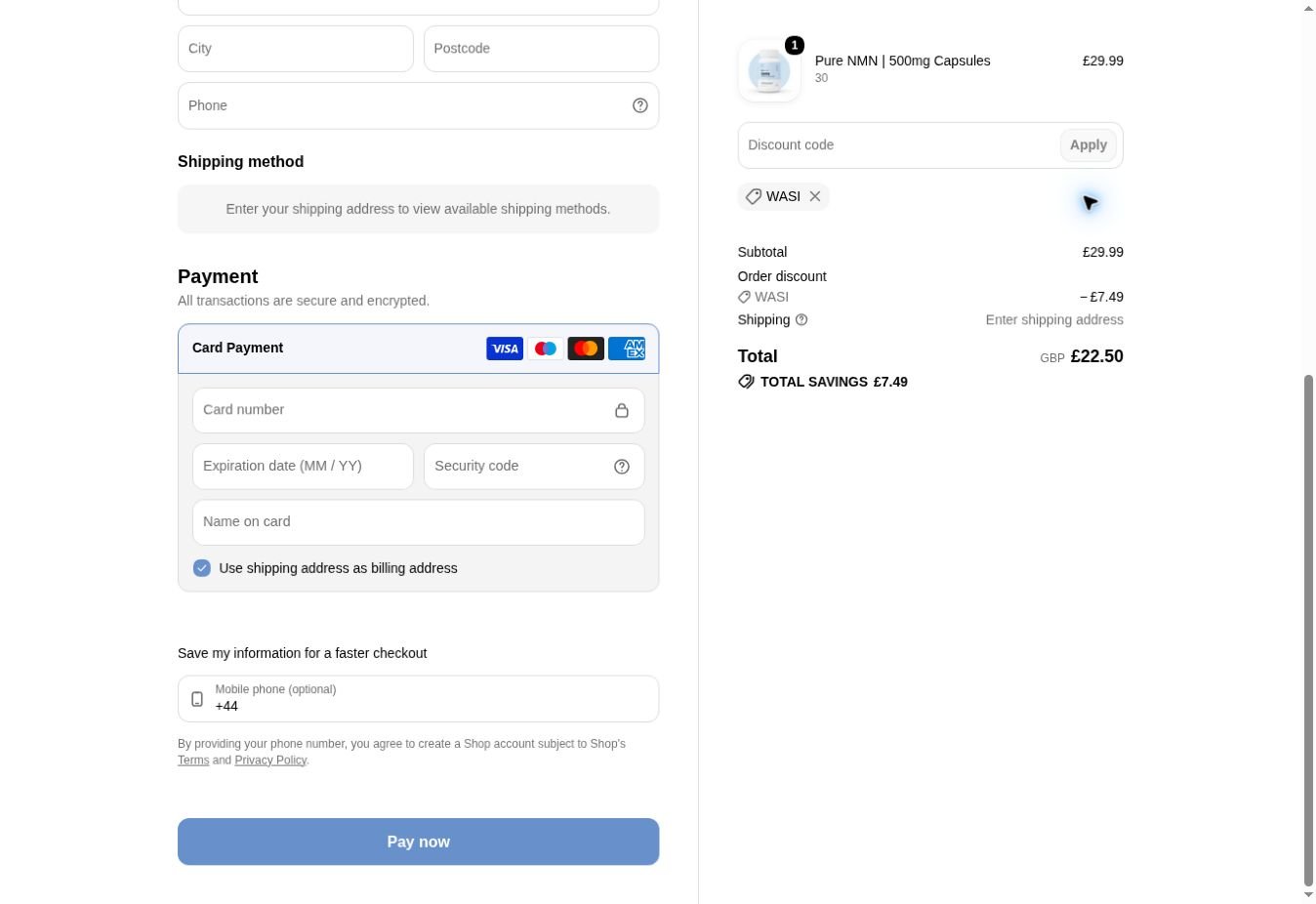Viewport: 1316px width, 904px height.
Task: Click the Pure NMN product thumbnail
Action: pyautogui.click(x=769, y=70)
